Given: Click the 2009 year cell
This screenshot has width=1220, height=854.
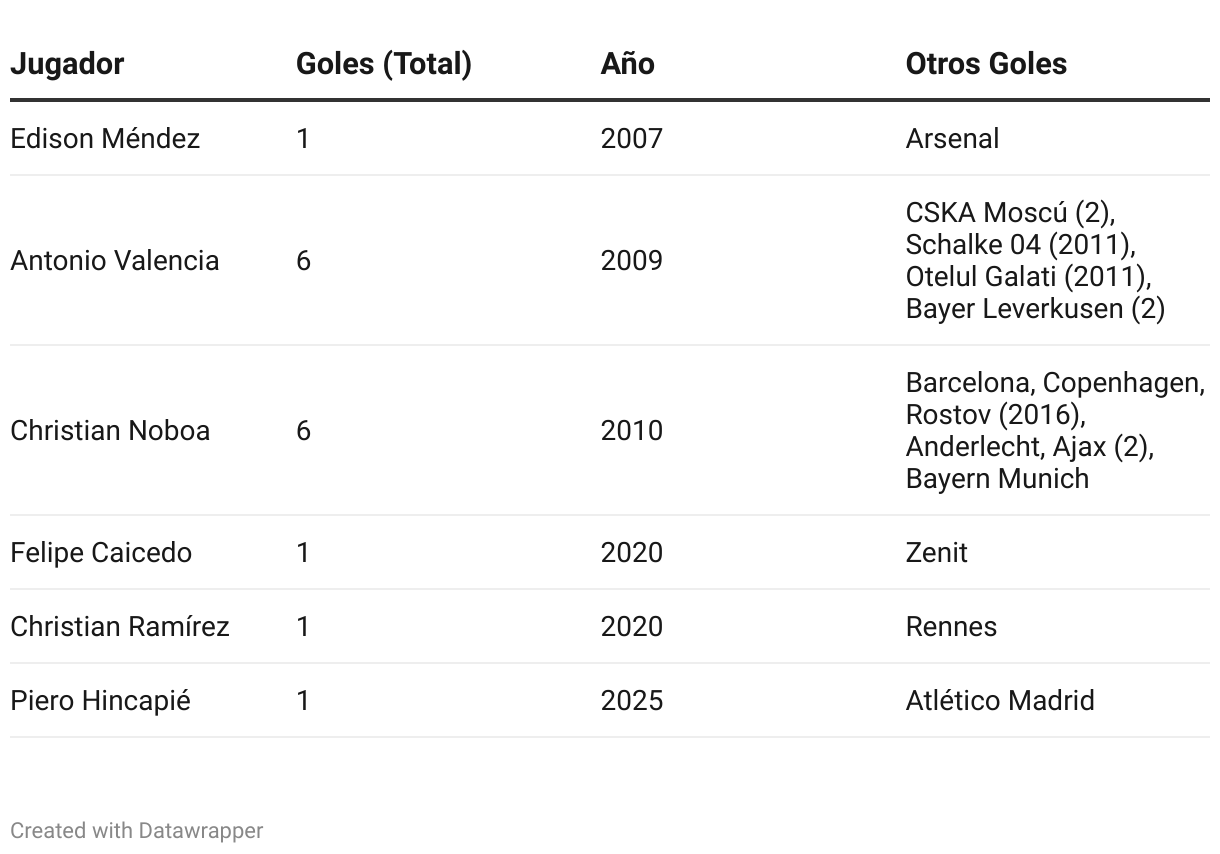Looking at the screenshot, I should (631, 260).
